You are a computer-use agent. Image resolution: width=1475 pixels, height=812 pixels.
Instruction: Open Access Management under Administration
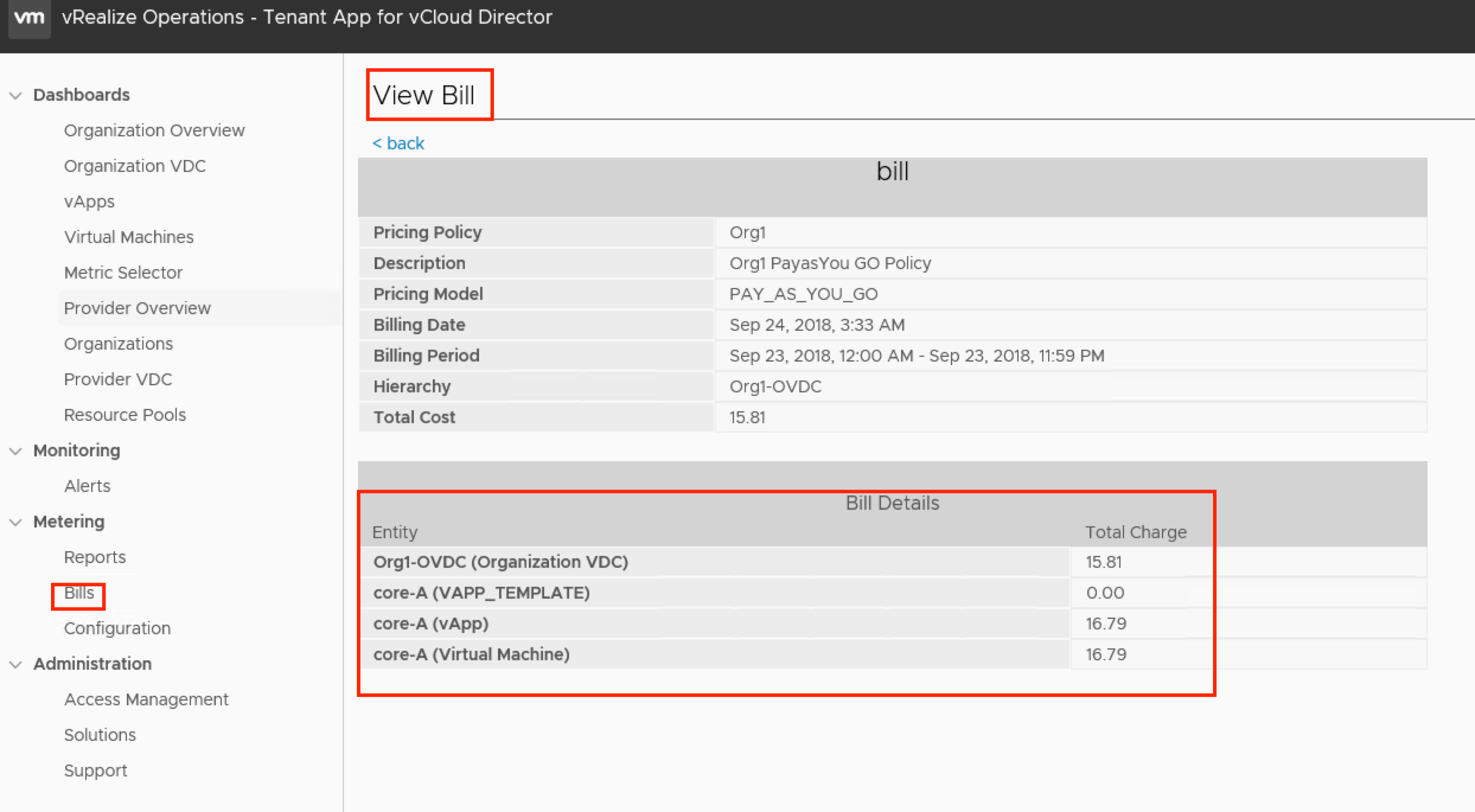[146, 699]
